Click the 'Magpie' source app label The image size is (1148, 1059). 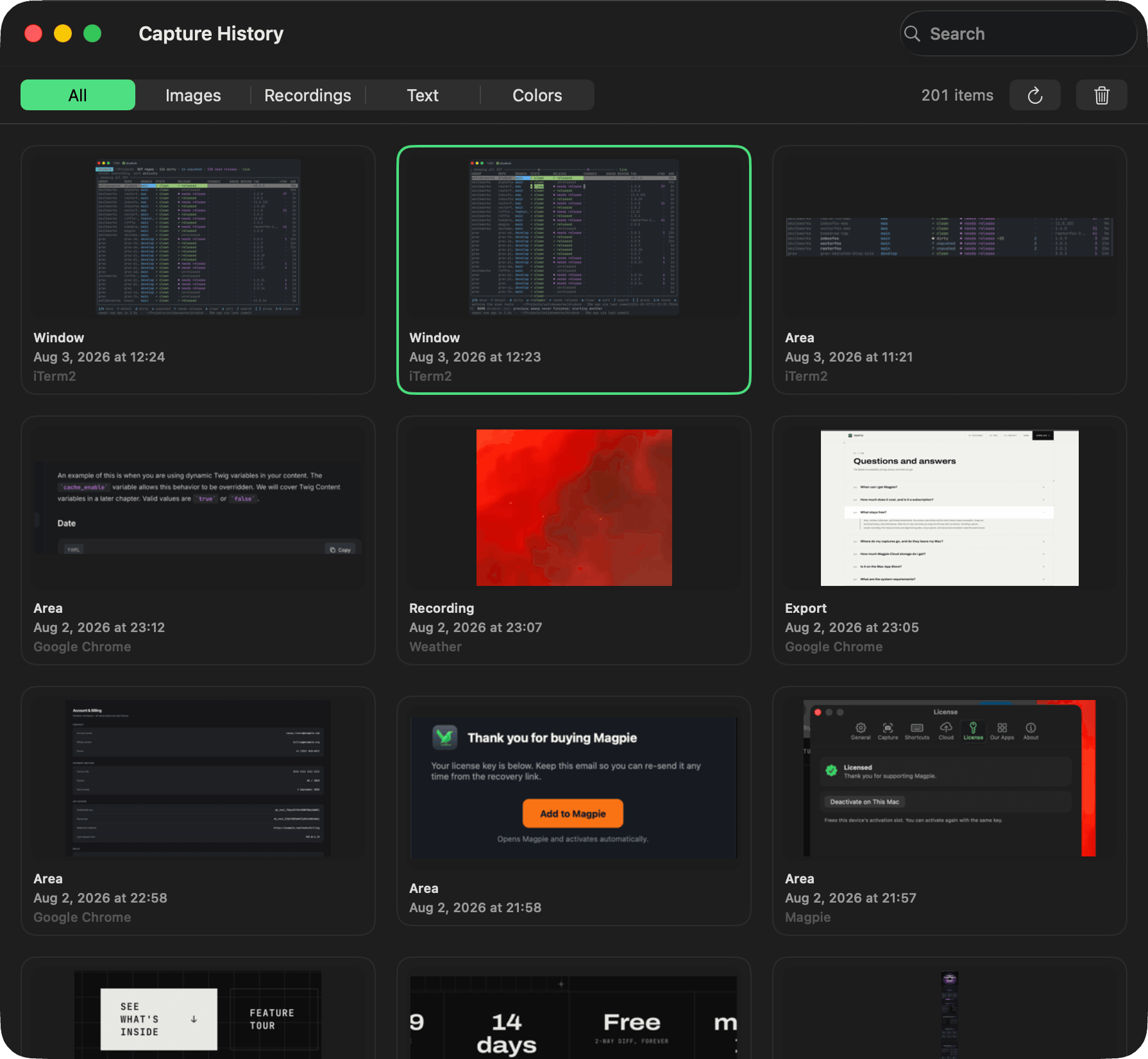pos(808,917)
